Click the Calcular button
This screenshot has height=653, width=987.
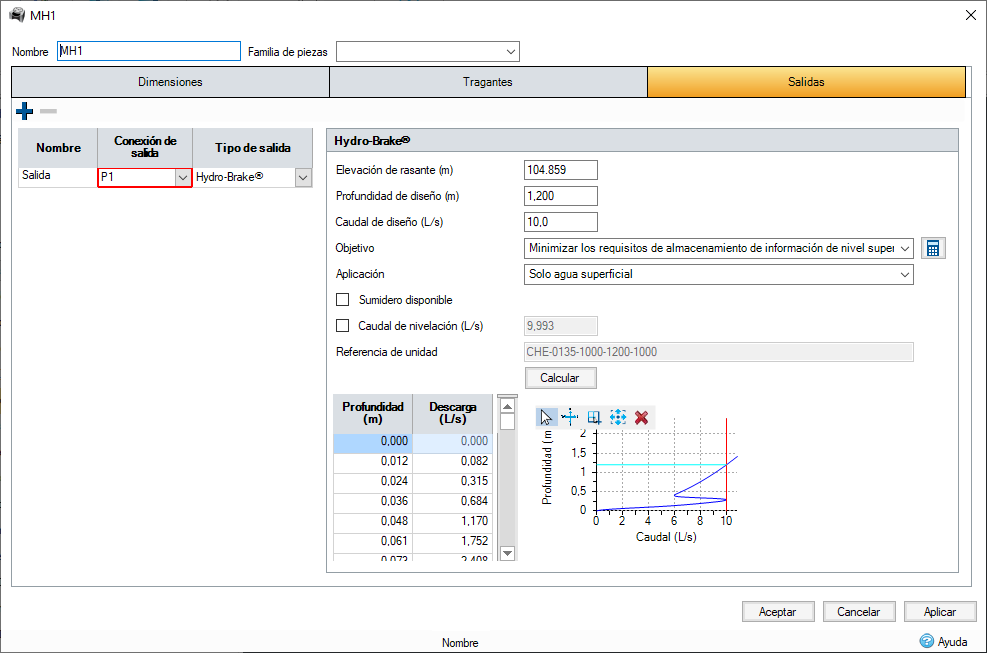(x=560, y=378)
